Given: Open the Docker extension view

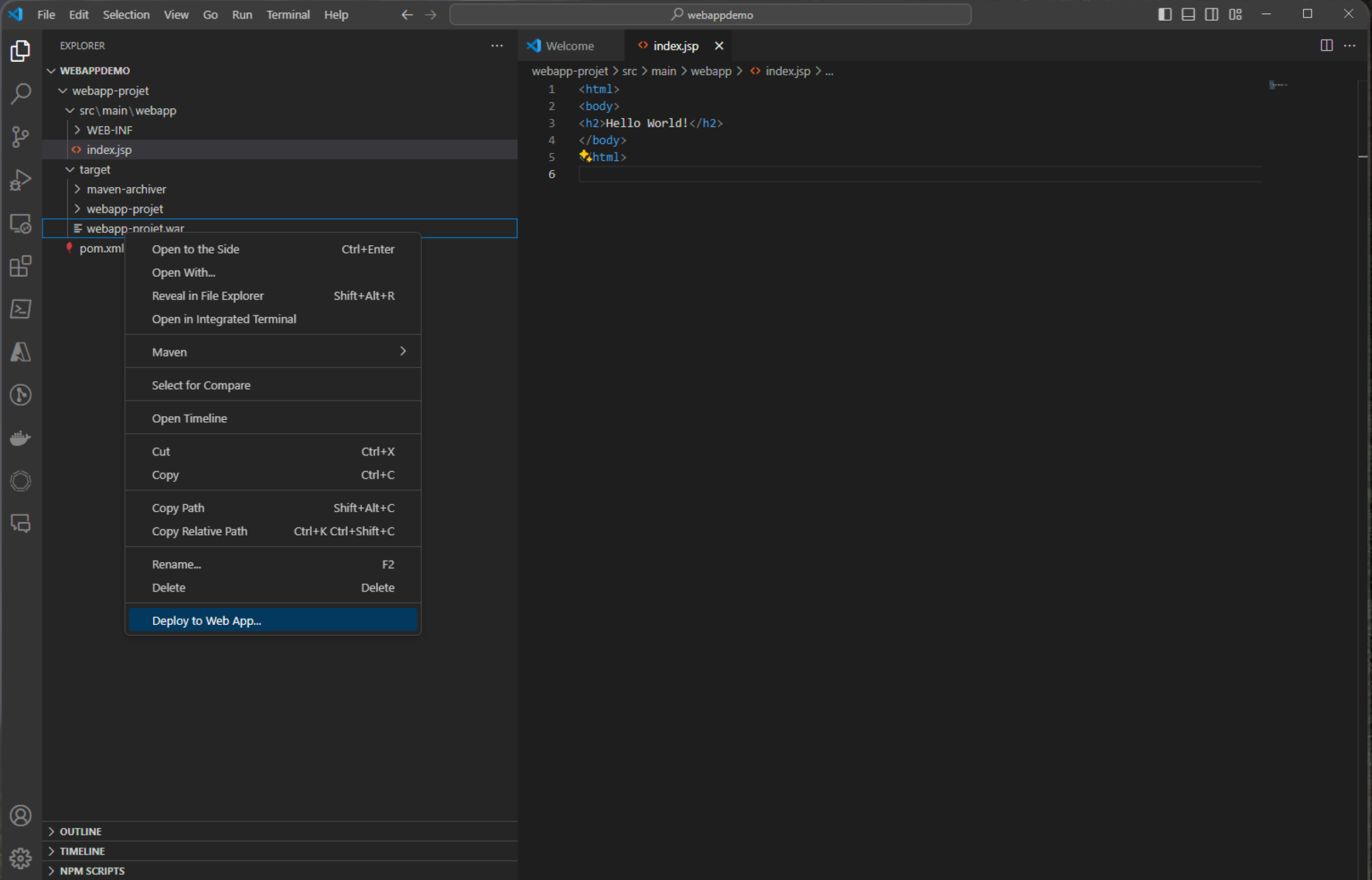Looking at the screenshot, I should [21, 438].
